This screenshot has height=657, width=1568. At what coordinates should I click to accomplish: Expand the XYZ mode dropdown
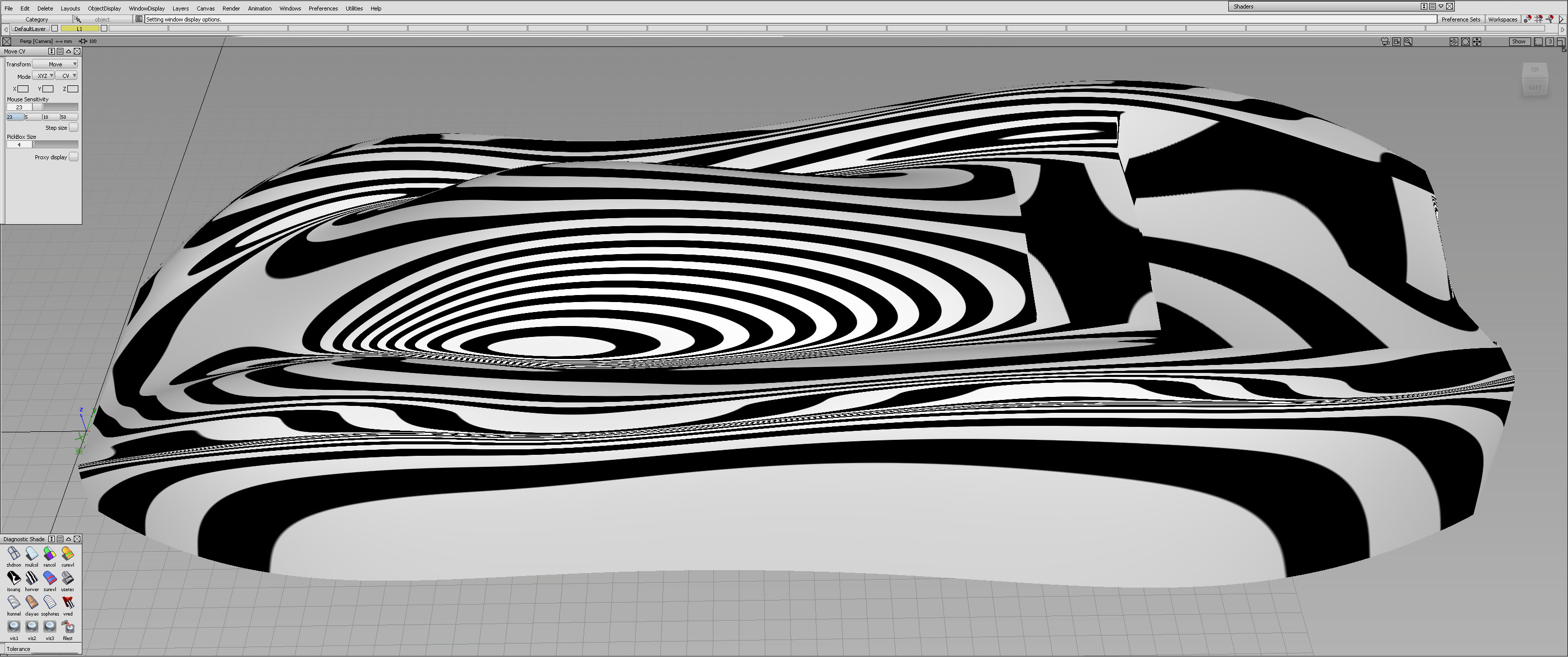43,75
